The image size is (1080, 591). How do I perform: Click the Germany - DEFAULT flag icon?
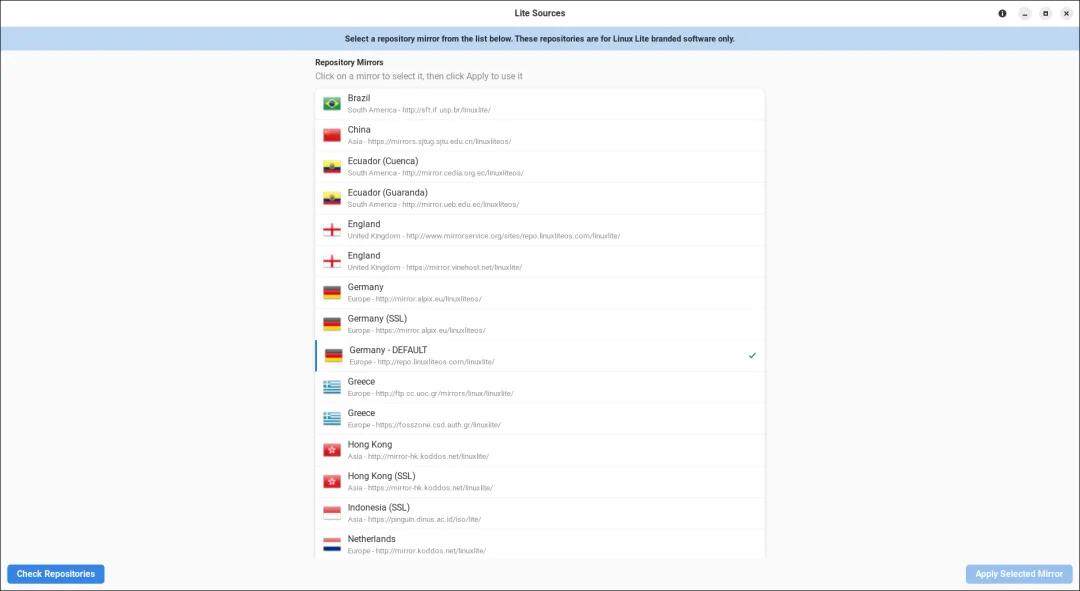tap(333, 355)
